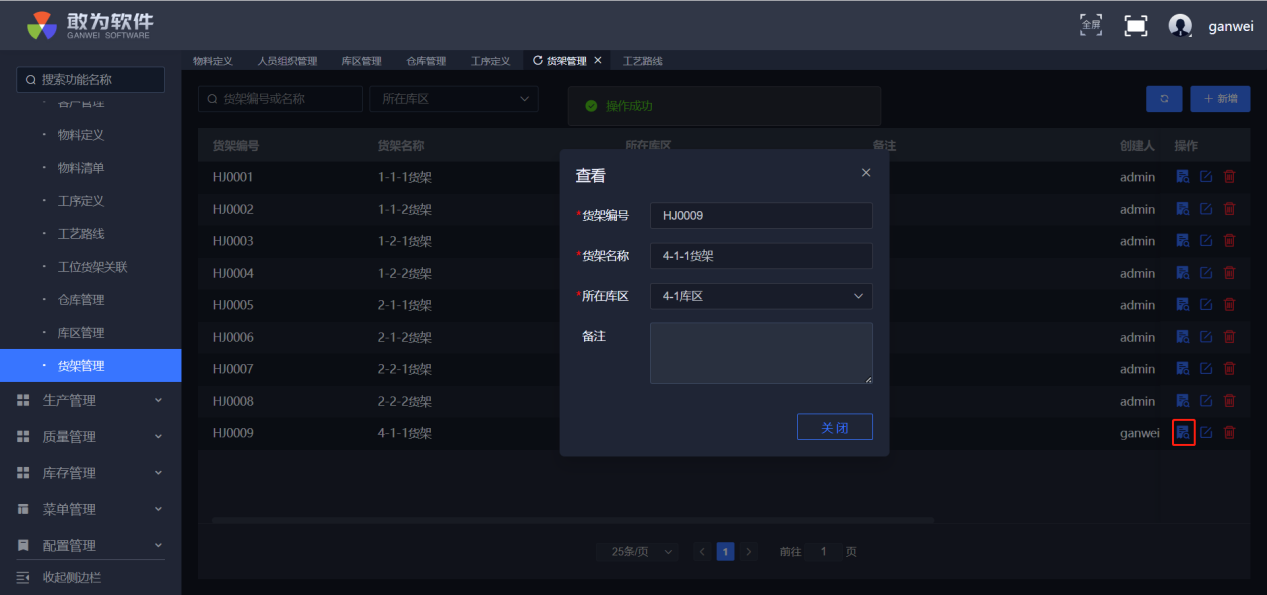Click the edit icon for row HJ0001
This screenshot has width=1267, height=595.
click(1206, 177)
